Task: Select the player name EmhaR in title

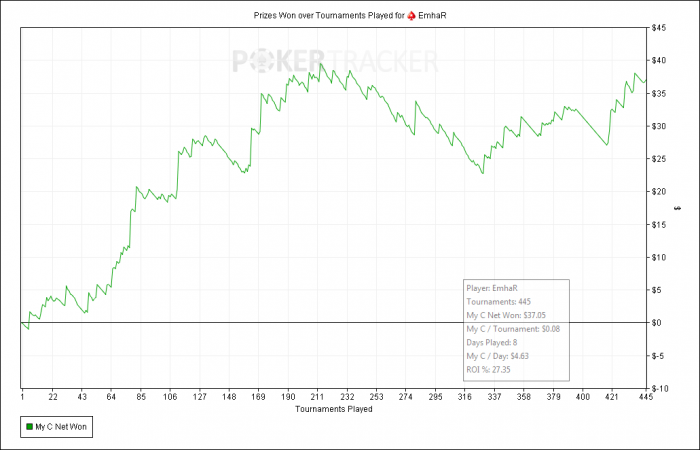Action: pyautogui.click(x=432, y=16)
